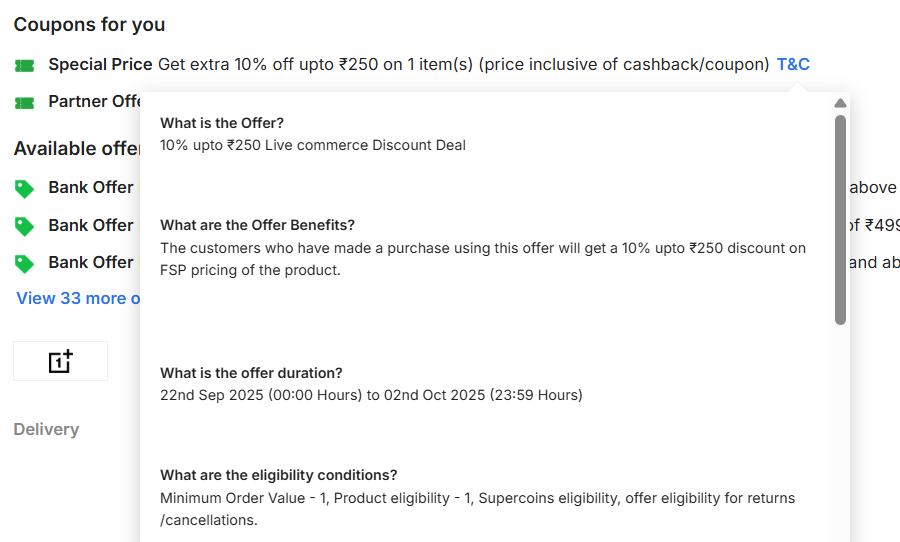
Task: Click the green coupon icon beside Special Price
Action: pyautogui.click(x=25, y=66)
